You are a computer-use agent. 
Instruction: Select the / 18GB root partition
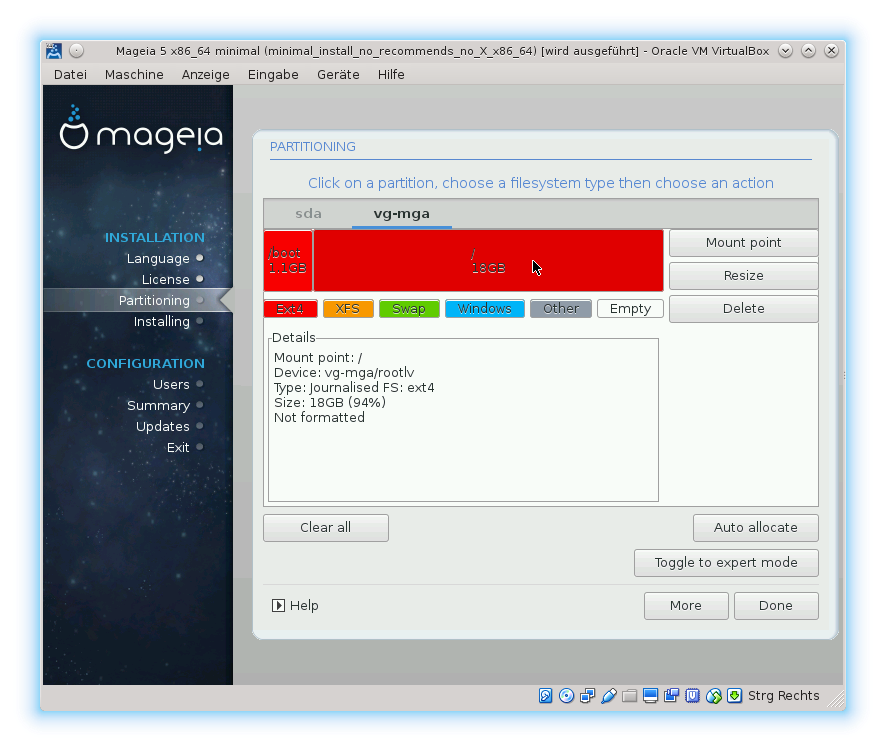point(488,261)
